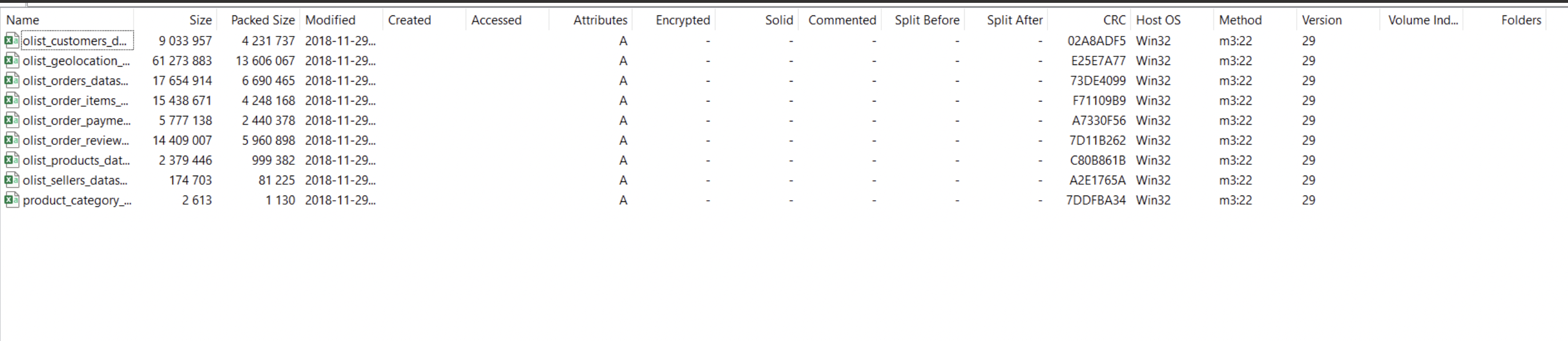The height and width of the screenshot is (341, 1568).
Task: Sort entries by CRC value
Action: coord(1113,19)
